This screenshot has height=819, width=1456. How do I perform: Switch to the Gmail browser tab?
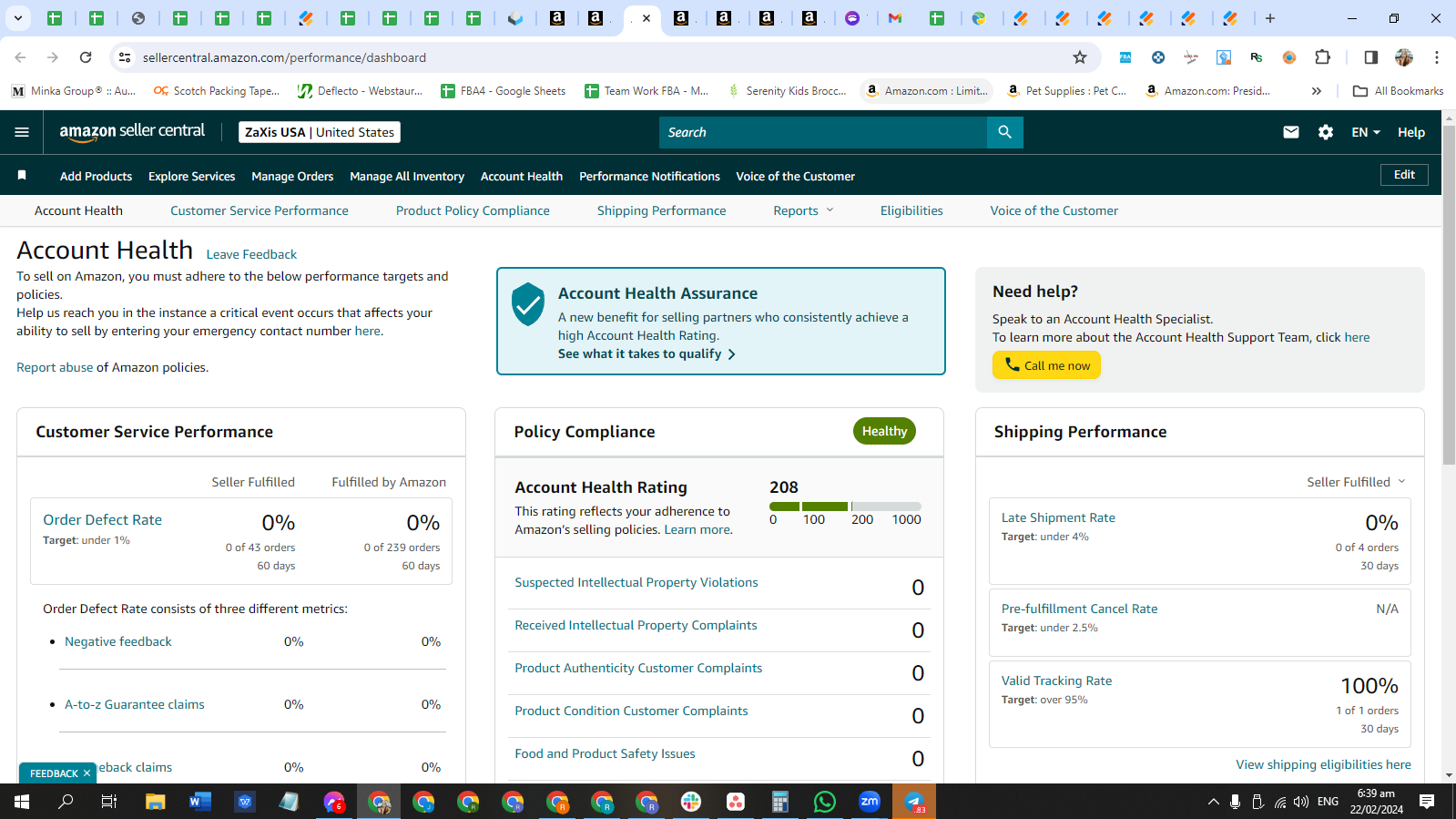pos(895,18)
